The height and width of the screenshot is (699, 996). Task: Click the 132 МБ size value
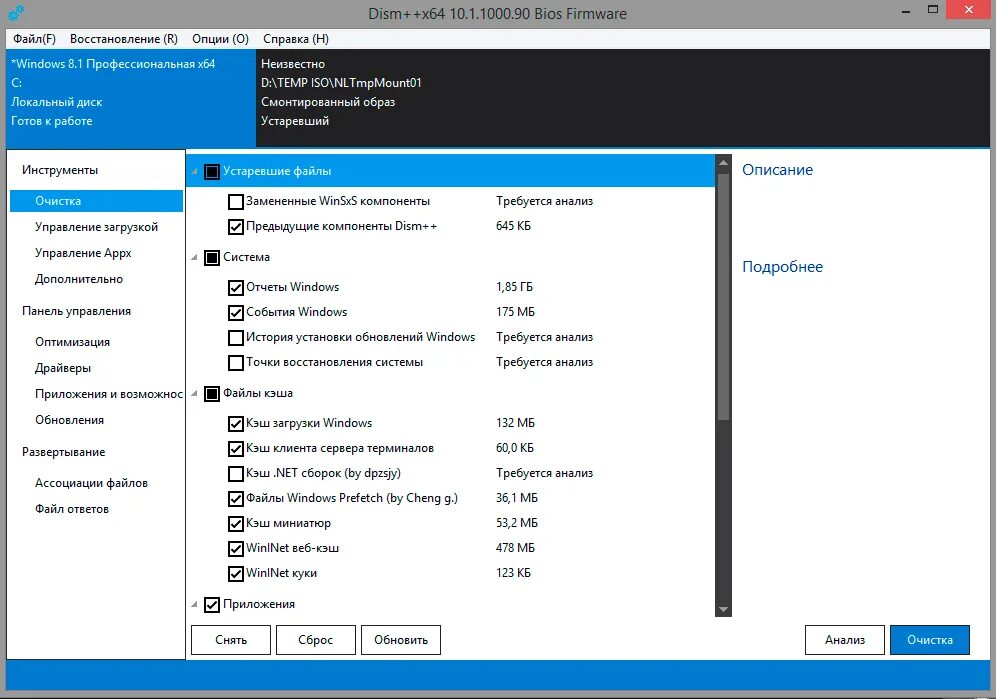point(515,423)
